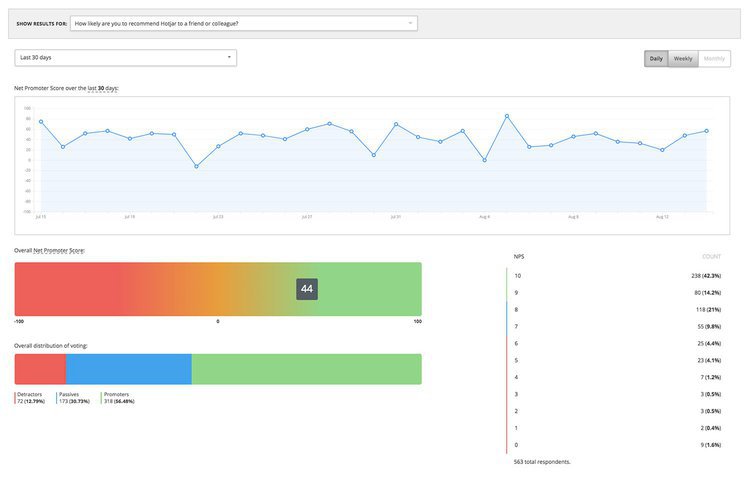Click the green Promoters segment in distribution bar
The width and height of the screenshot is (750, 483).
click(x=306, y=369)
